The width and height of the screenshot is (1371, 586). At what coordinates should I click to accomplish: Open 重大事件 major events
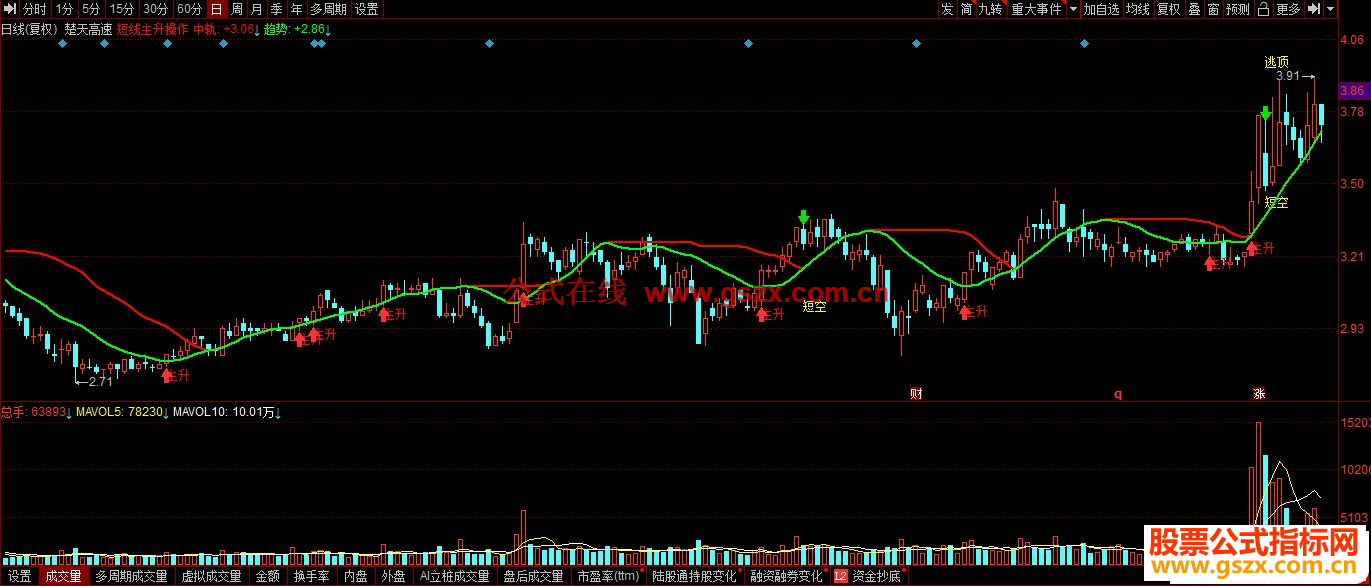click(x=1037, y=9)
